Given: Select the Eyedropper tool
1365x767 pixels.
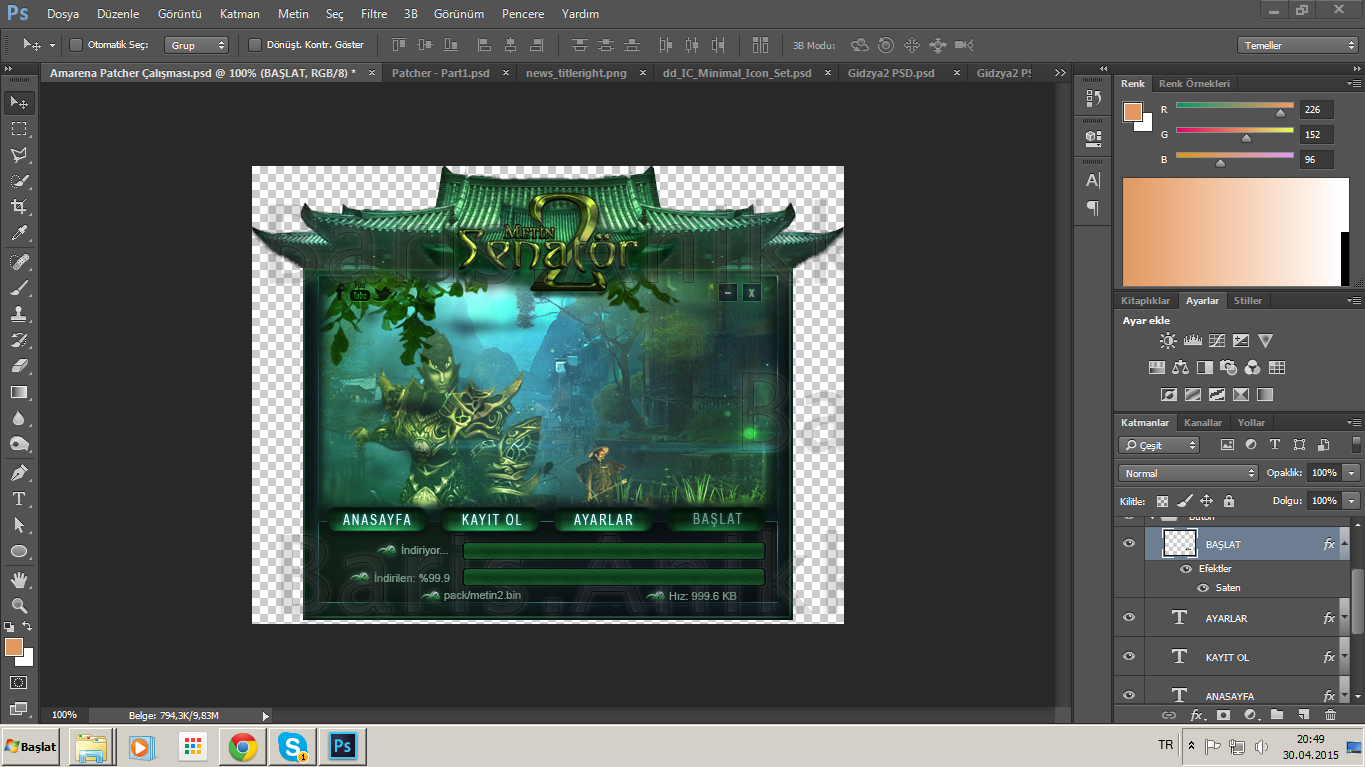Looking at the screenshot, I should coord(19,234).
